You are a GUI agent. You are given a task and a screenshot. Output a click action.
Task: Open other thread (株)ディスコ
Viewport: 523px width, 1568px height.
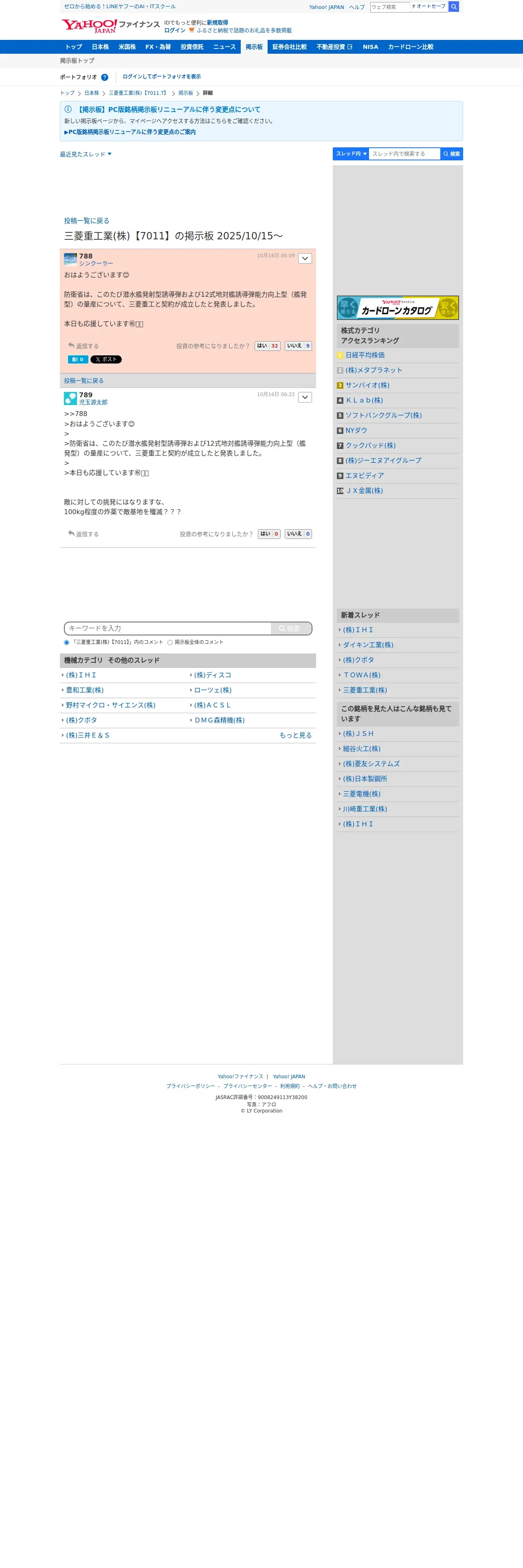pyautogui.click(x=213, y=675)
